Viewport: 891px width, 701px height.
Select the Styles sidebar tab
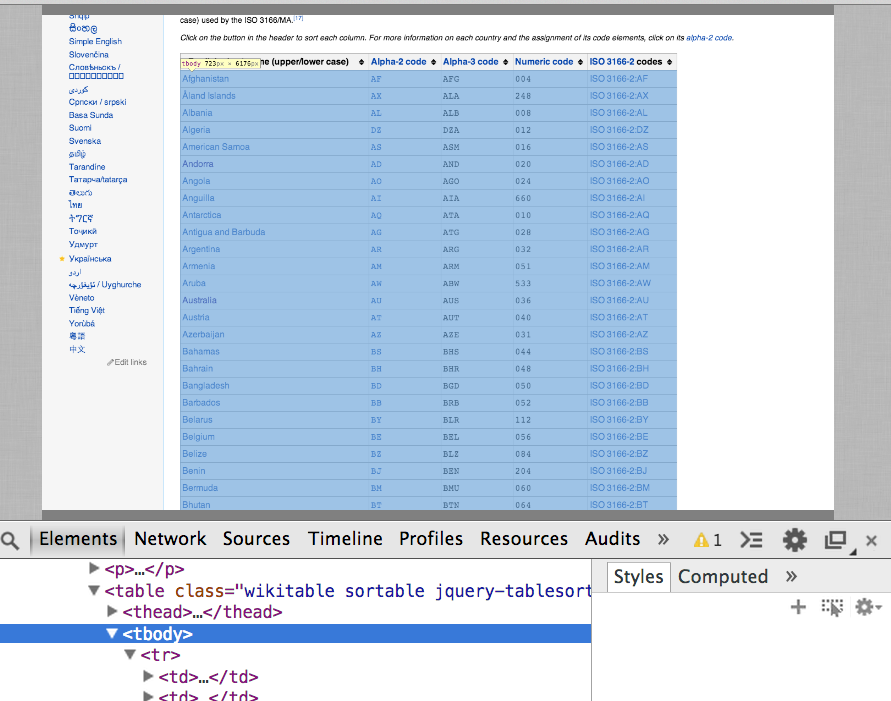pos(639,577)
